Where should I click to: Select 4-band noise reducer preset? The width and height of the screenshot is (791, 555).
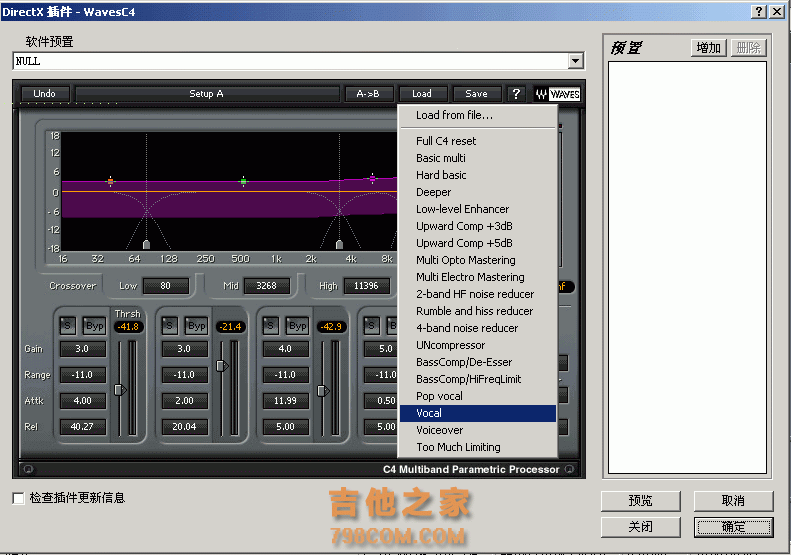click(478, 328)
